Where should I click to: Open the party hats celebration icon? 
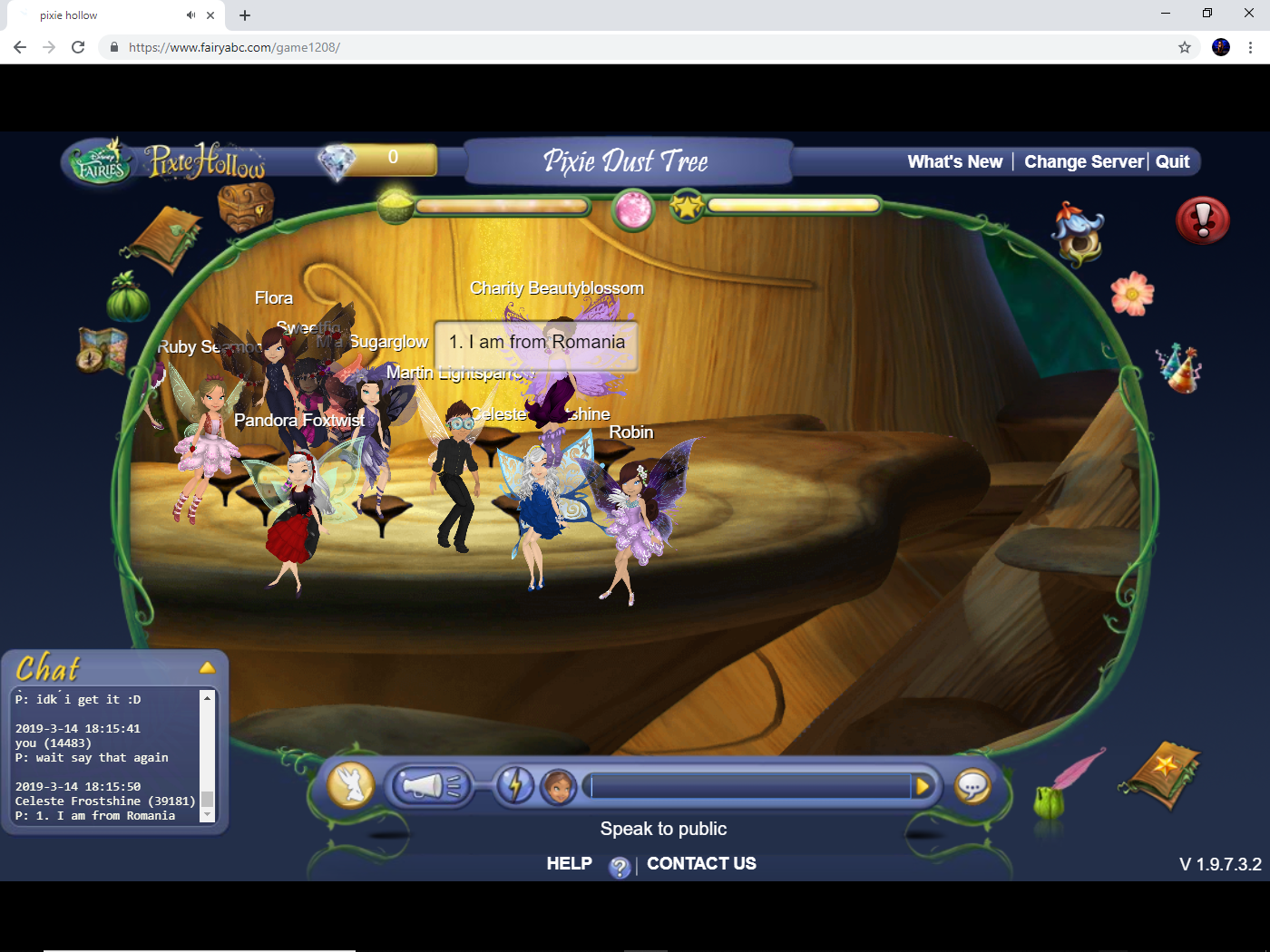pos(1177,365)
